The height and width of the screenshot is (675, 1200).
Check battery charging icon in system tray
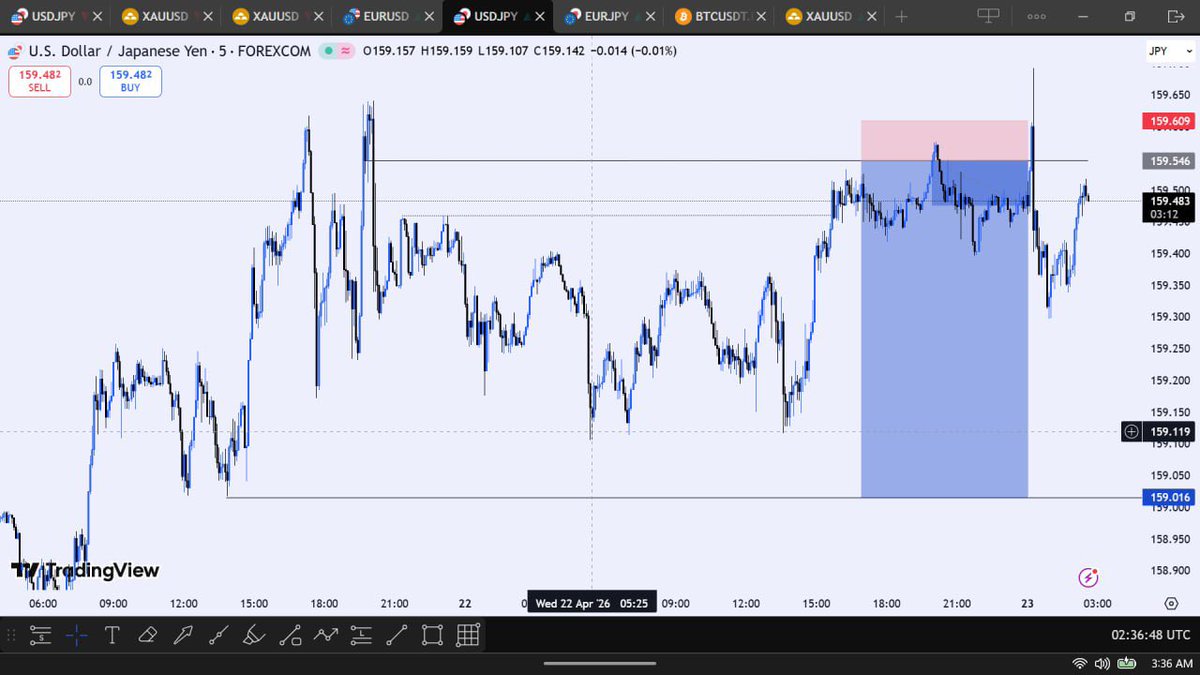(x=1127, y=663)
